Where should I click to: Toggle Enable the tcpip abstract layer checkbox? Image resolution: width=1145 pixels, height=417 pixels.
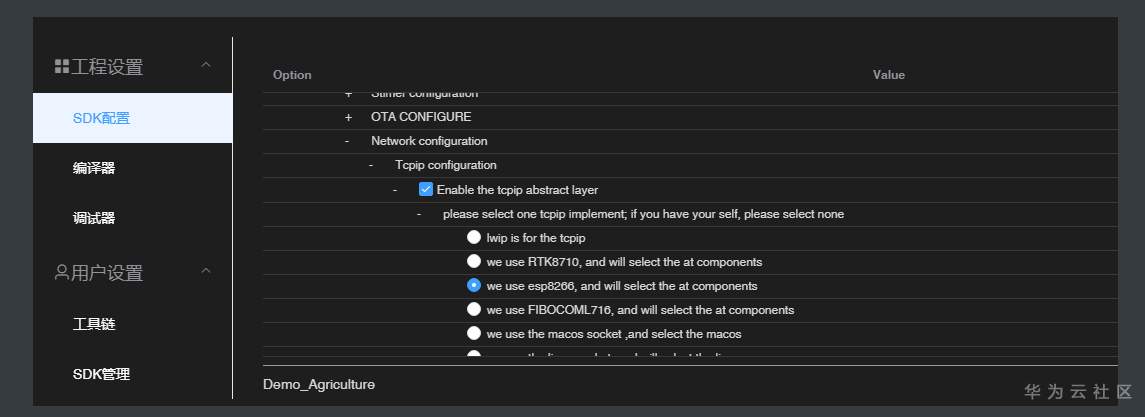[426, 189]
